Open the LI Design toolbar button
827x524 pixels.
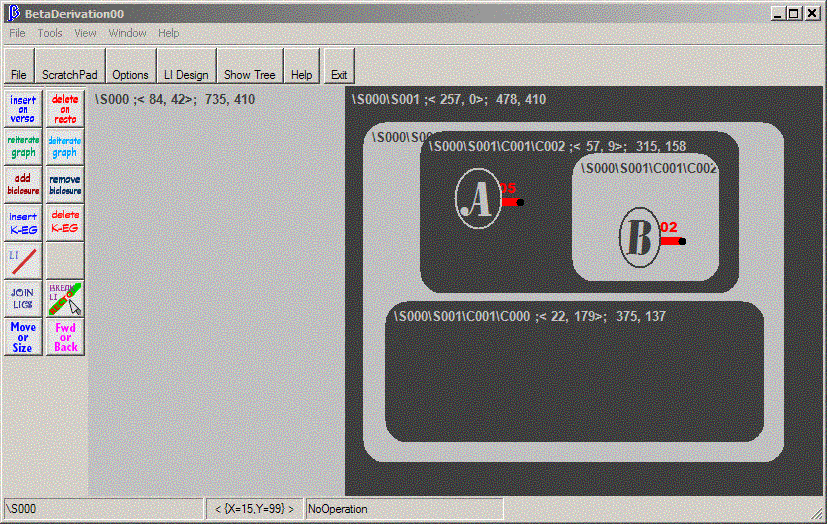point(187,75)
